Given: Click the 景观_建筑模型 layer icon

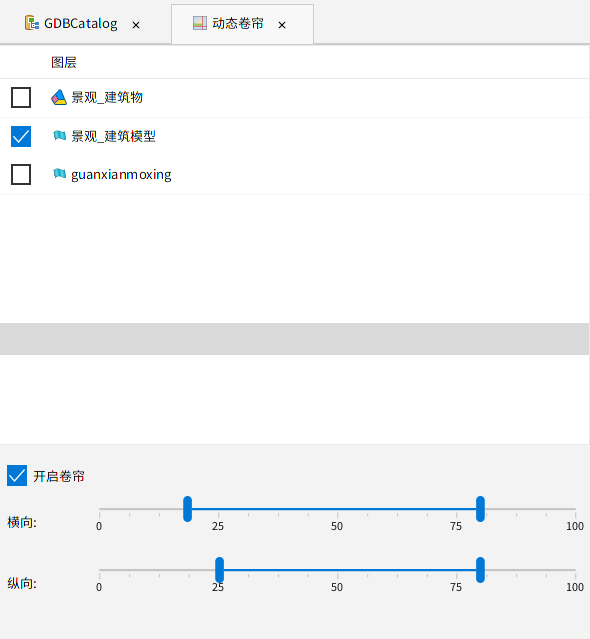Looking at the screenshot, I should tap(59, 135).
